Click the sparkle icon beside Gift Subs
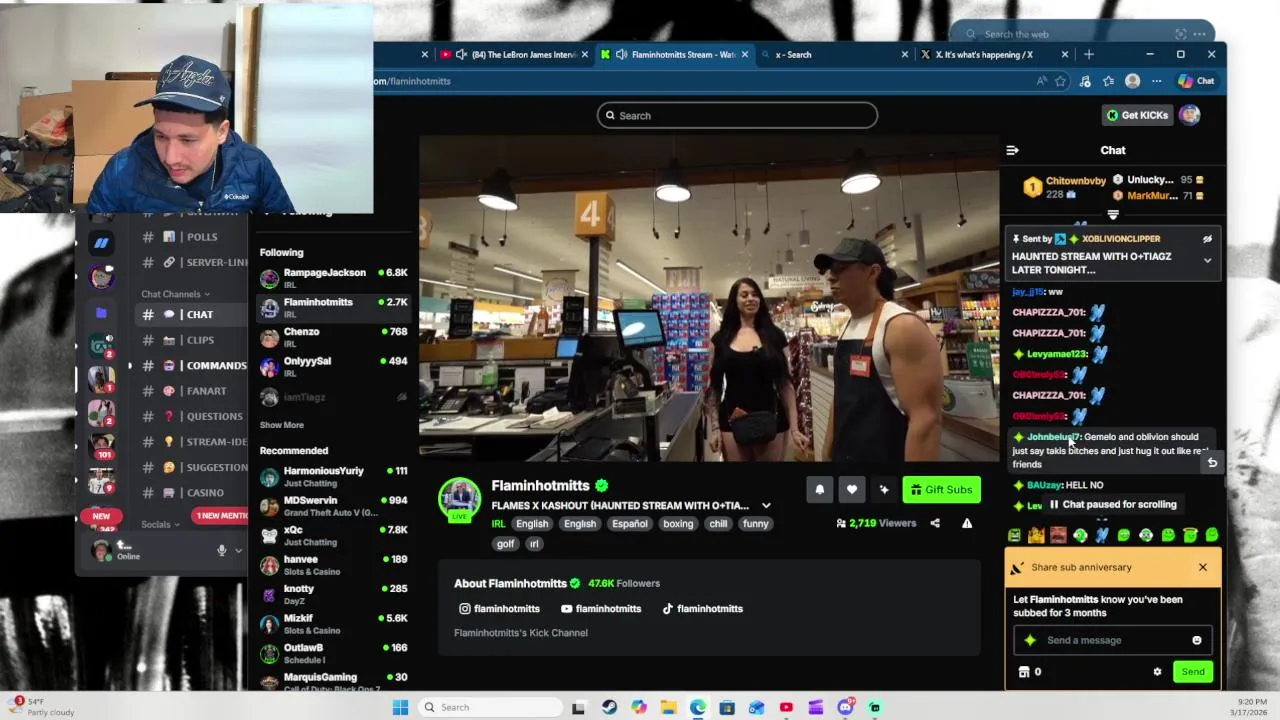 point(884,489)
